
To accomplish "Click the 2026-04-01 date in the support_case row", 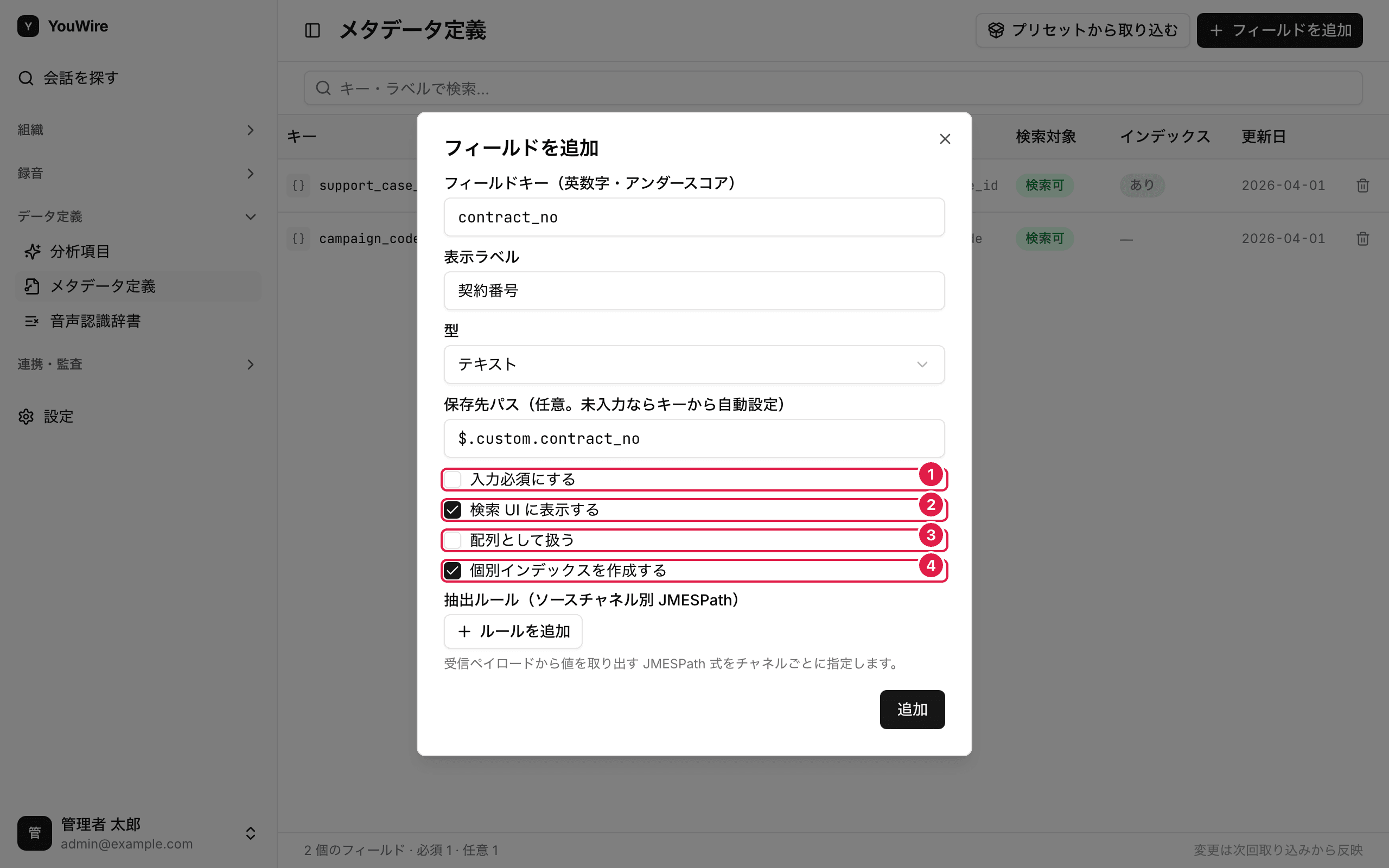I will coord(1283,186).
